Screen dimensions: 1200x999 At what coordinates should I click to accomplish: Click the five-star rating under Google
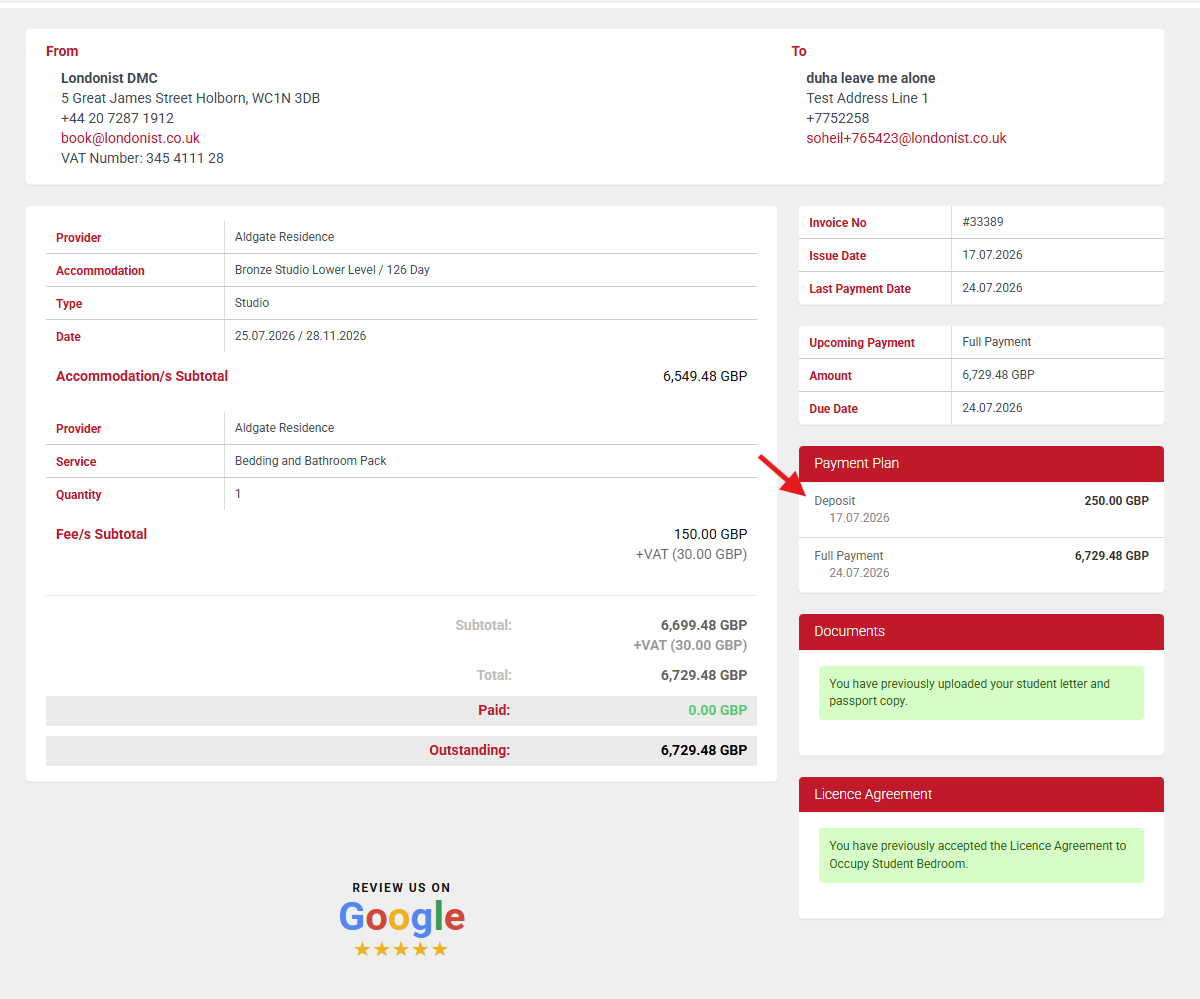401,949
